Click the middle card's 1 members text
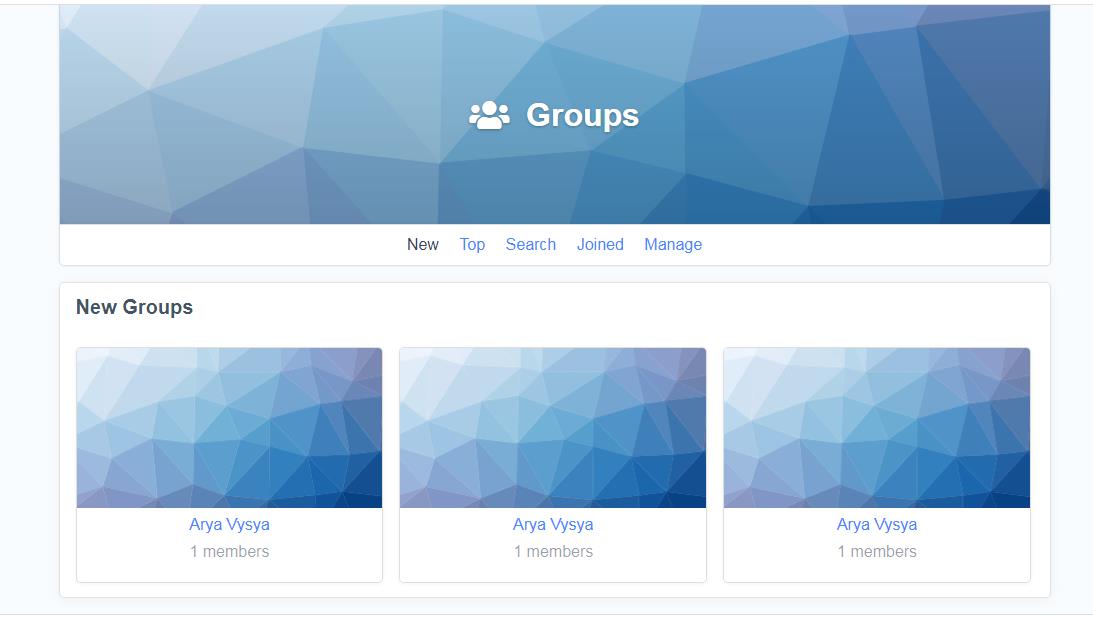Image resolution: width=1093 pixels, height=621 pixels. [553, 551]
